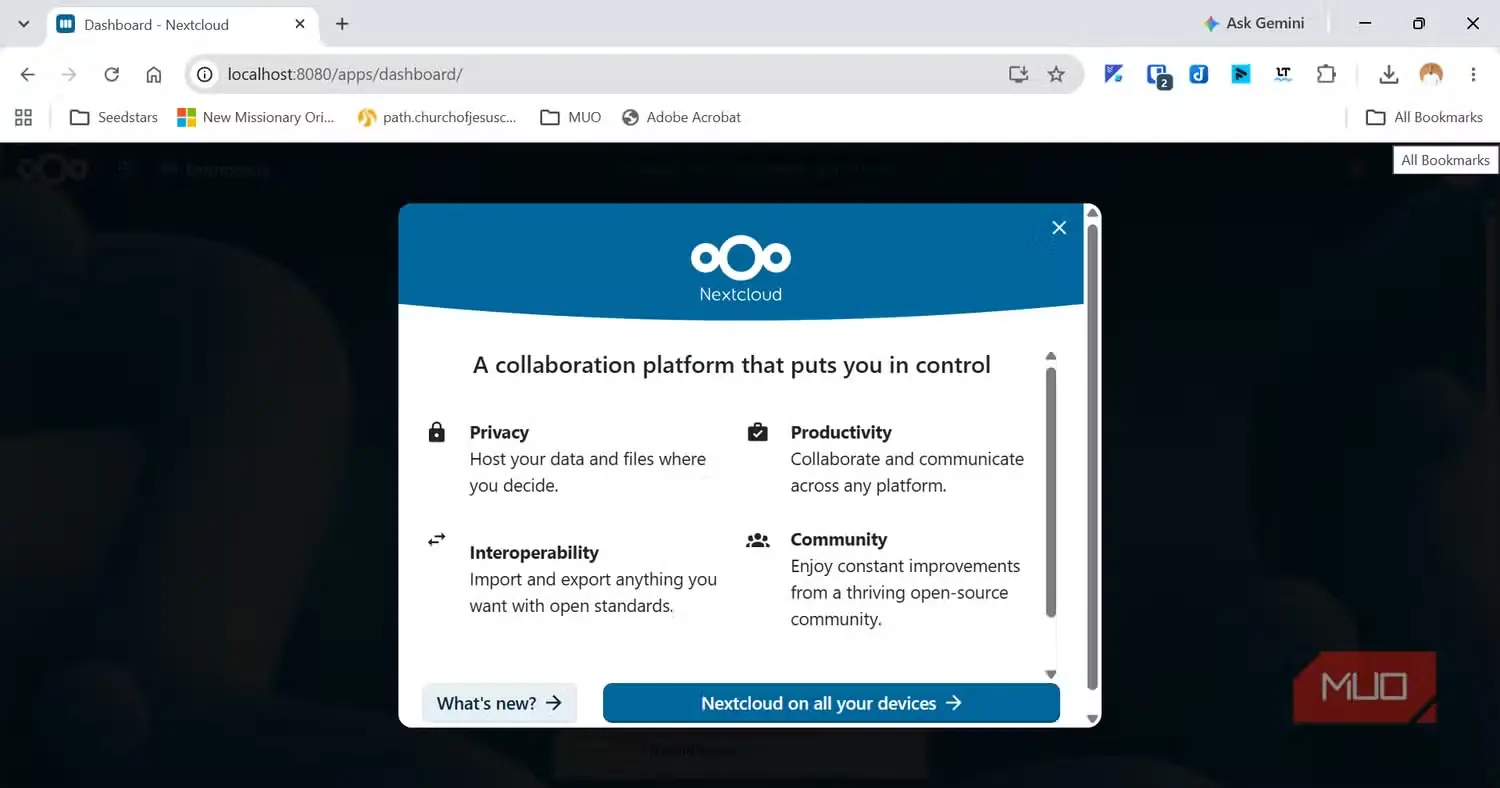Open the extension with badge number 2
This screenshot has height=788, width=1500.
click(x=1158, y=75)
